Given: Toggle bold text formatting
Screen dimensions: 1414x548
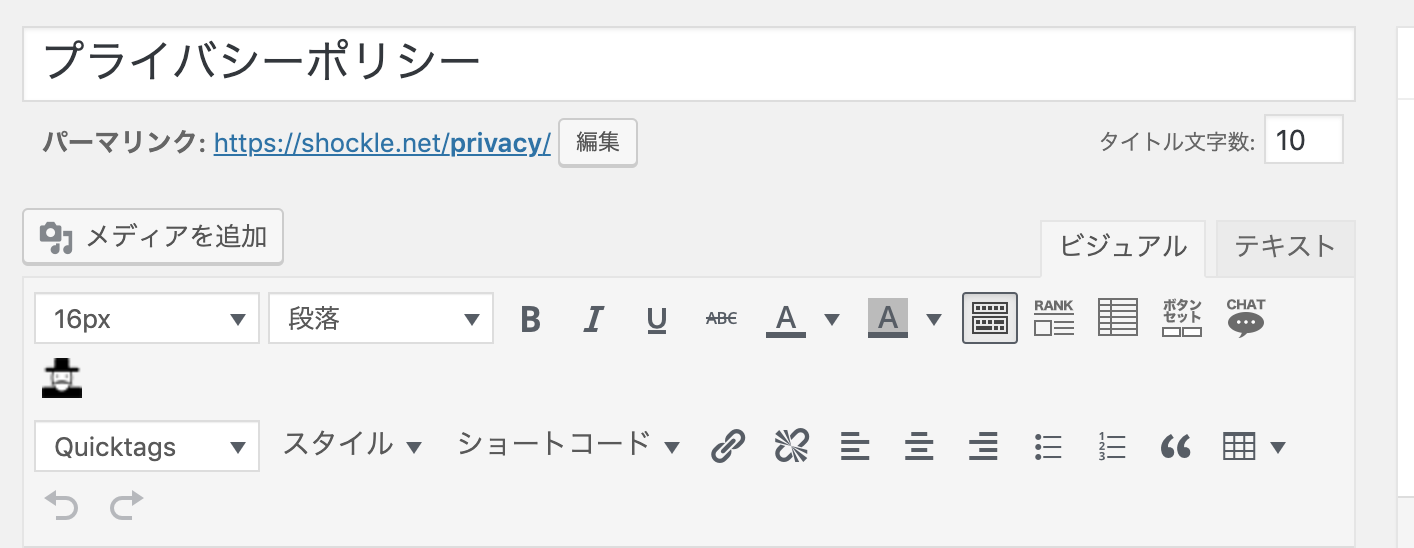Looking at the screenshot, I should (x=531, y=319).
